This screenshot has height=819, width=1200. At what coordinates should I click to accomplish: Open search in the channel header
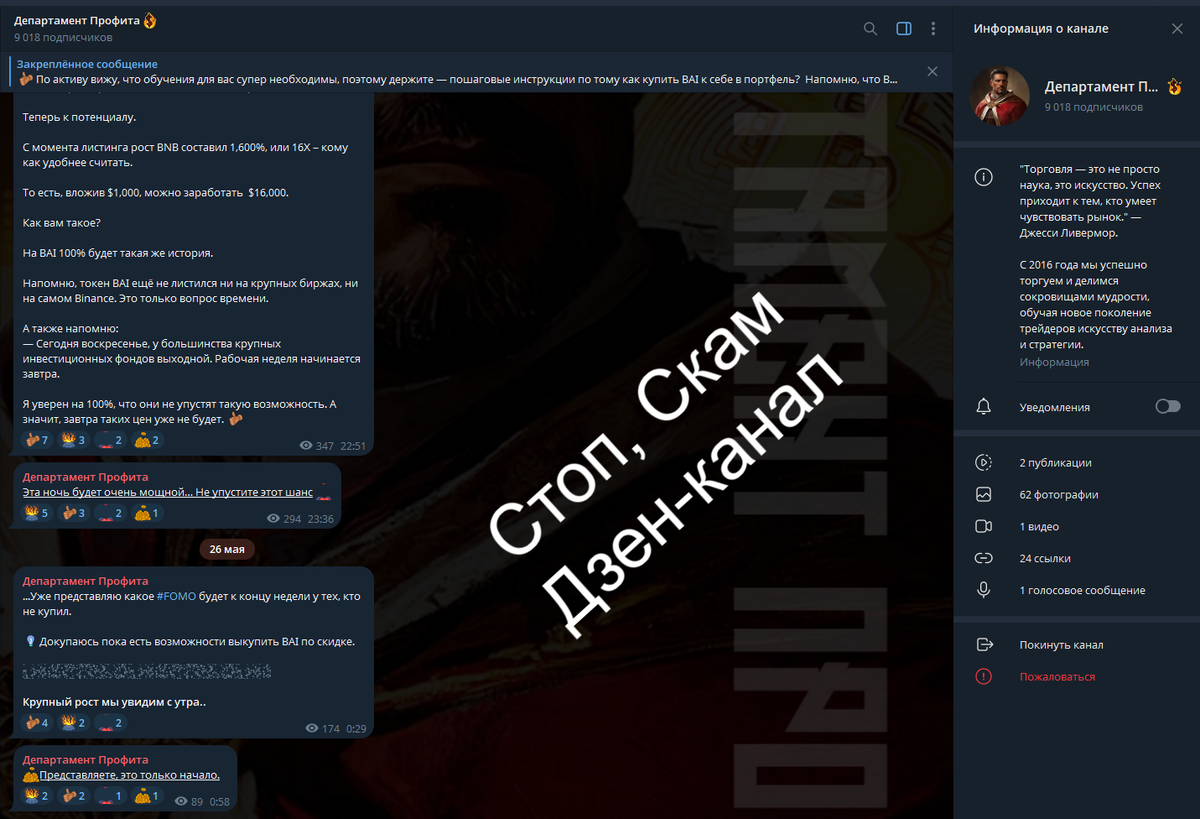pos(870,29)
